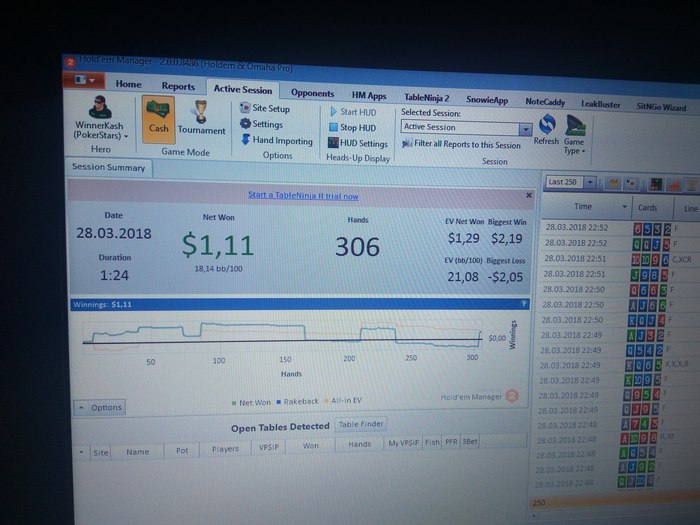Sort open tables by Pot column
This screenshot has height=525, width=700.
[x=182, y=450]
